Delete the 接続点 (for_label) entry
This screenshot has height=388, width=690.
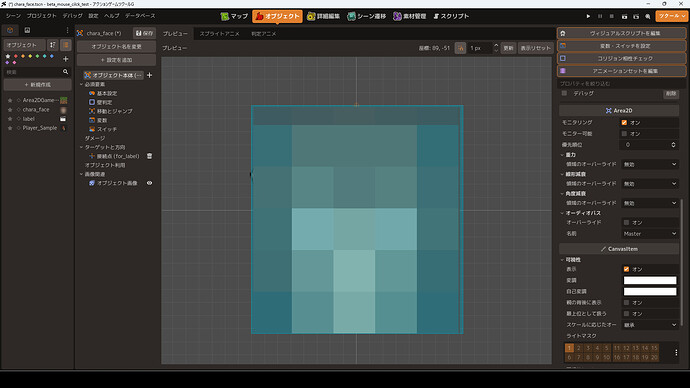tap(150, 156)
